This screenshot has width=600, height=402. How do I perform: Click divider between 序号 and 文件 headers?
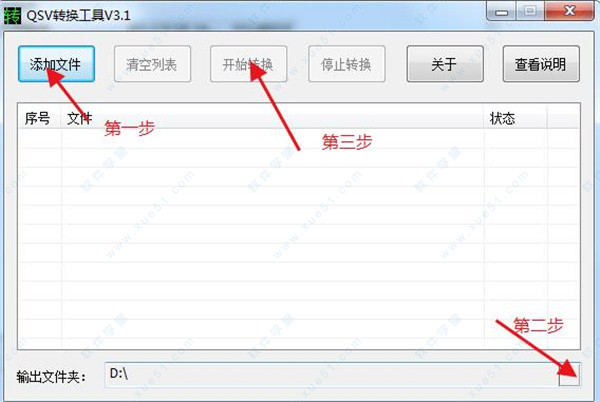point(61,118)
